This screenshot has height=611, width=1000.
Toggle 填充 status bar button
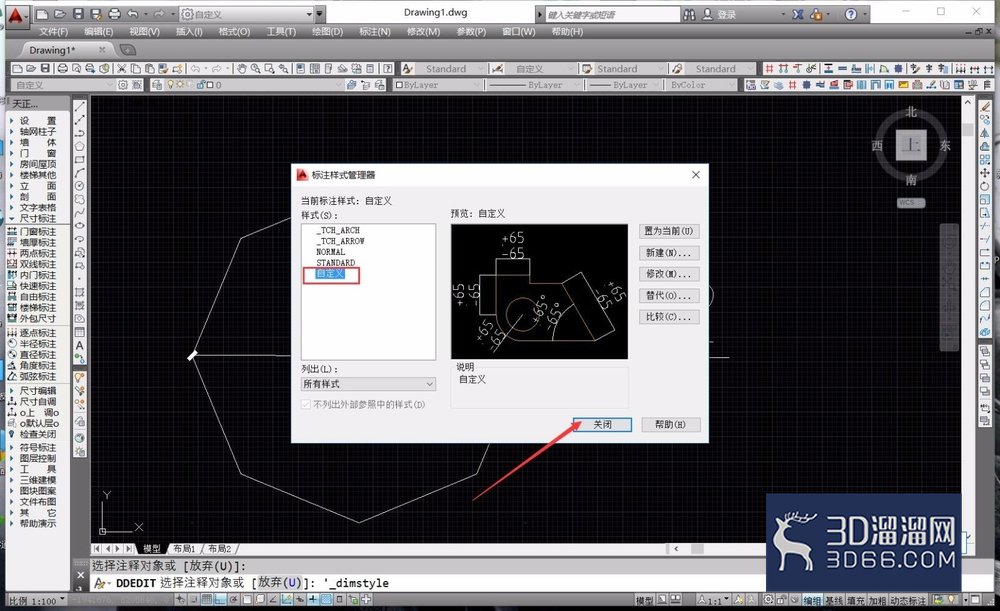tap(855, 600)
